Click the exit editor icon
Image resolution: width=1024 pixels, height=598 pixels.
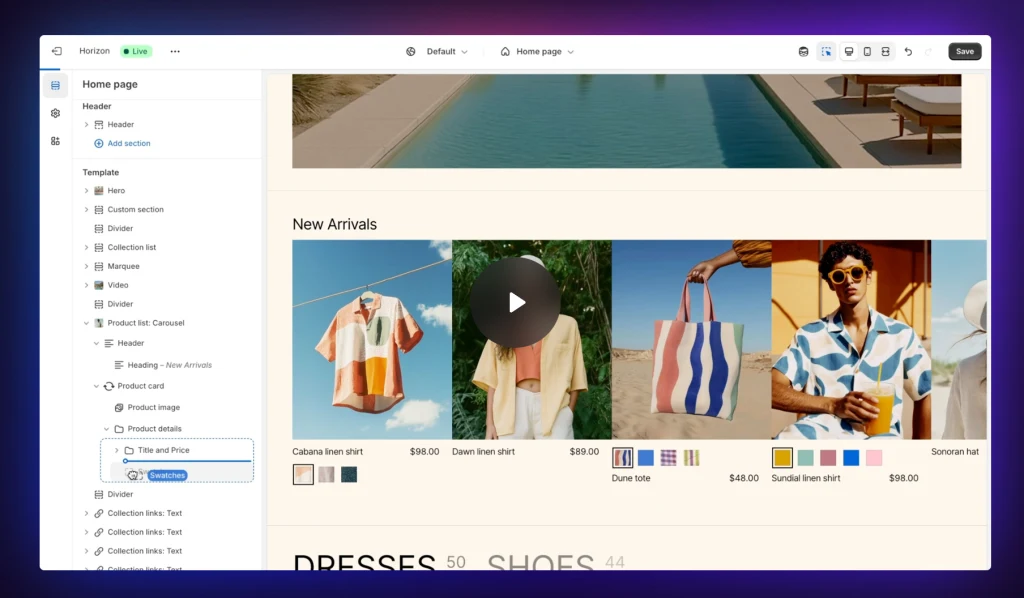tap(56, 51)
